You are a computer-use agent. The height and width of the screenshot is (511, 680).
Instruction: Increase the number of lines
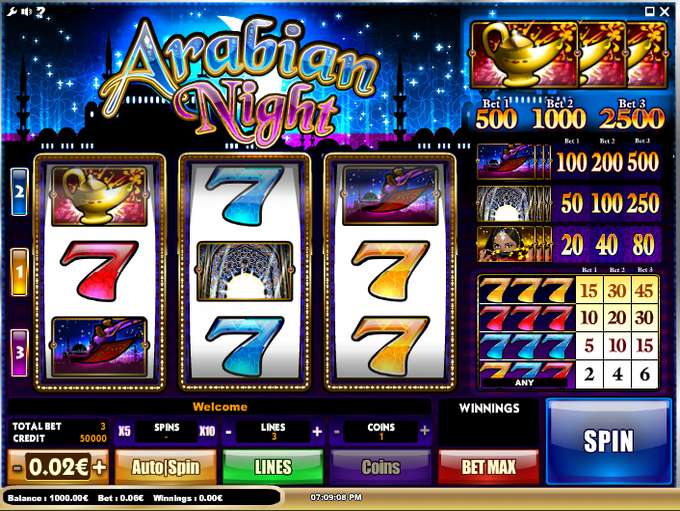(317, 431)
